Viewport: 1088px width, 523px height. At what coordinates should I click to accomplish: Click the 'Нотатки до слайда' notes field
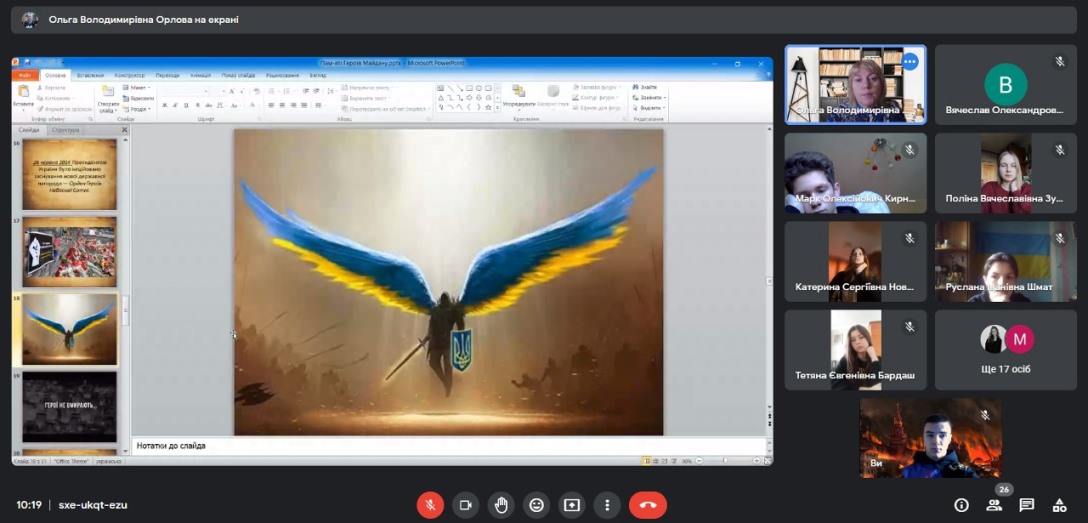point(450,445)
